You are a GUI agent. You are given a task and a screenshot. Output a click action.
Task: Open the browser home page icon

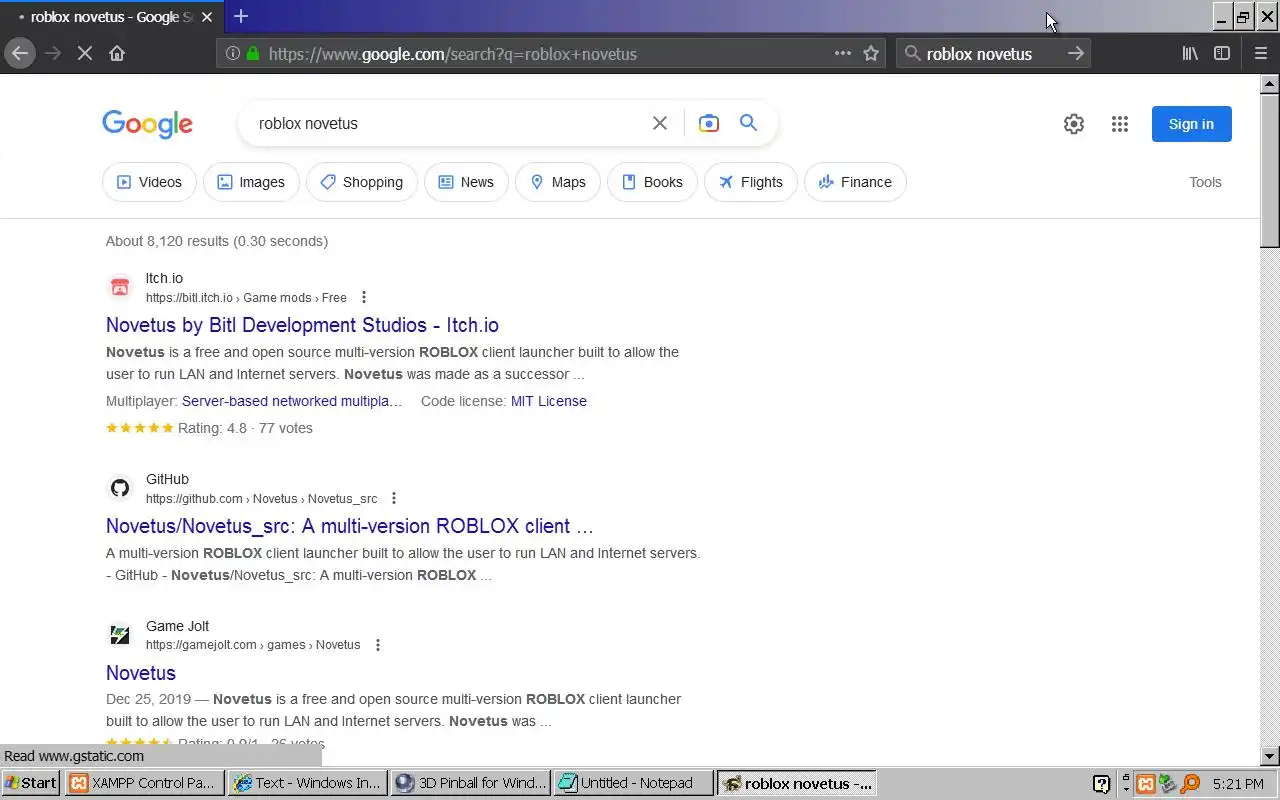117,54
